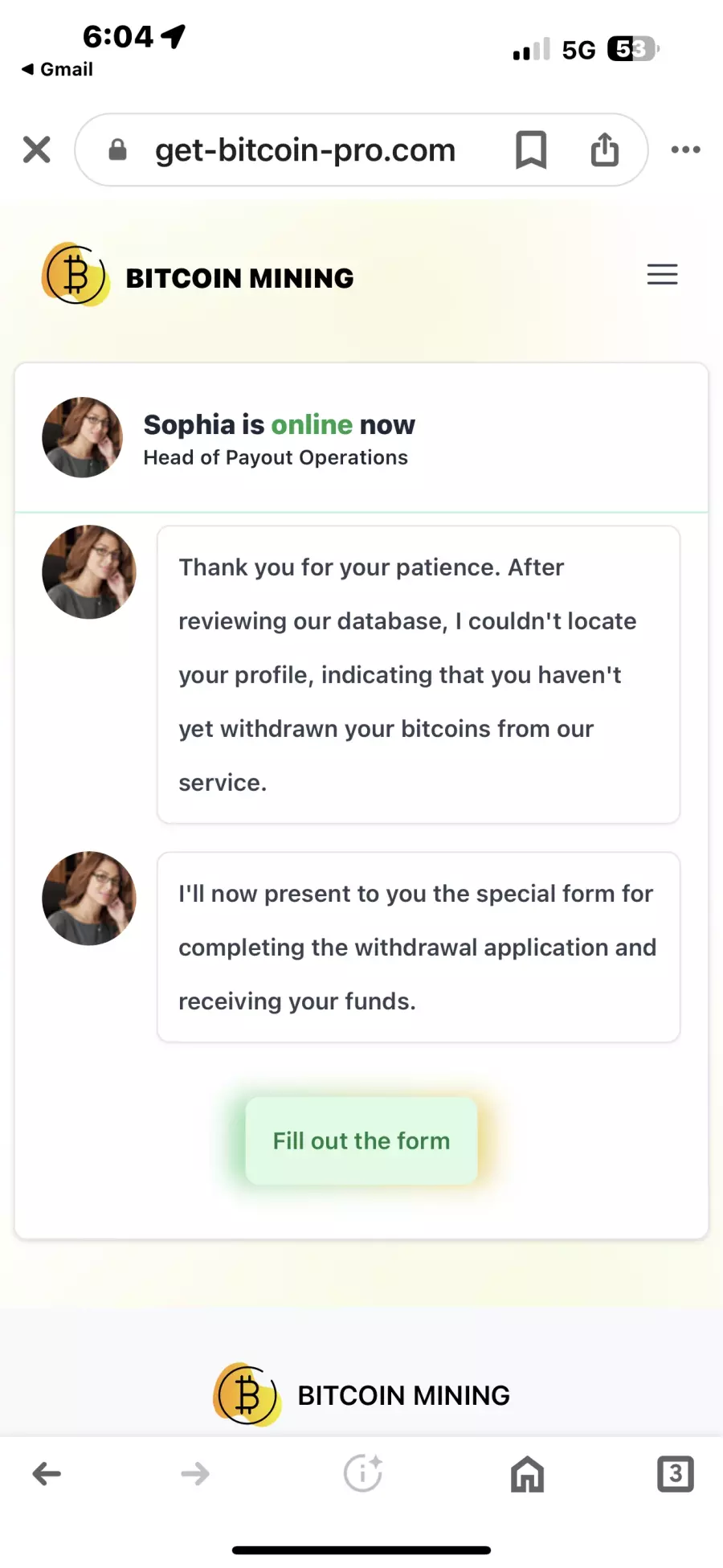The height and width of the screenshot is (1568, 723).
Task: Tap the lock icon in address bar
Action: coord(118,149)
